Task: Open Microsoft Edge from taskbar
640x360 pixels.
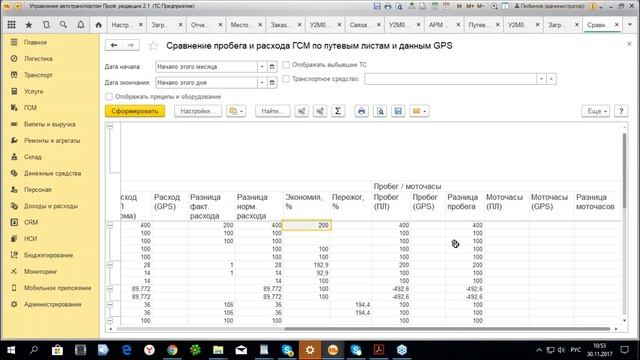Action: tap(127, 350)
